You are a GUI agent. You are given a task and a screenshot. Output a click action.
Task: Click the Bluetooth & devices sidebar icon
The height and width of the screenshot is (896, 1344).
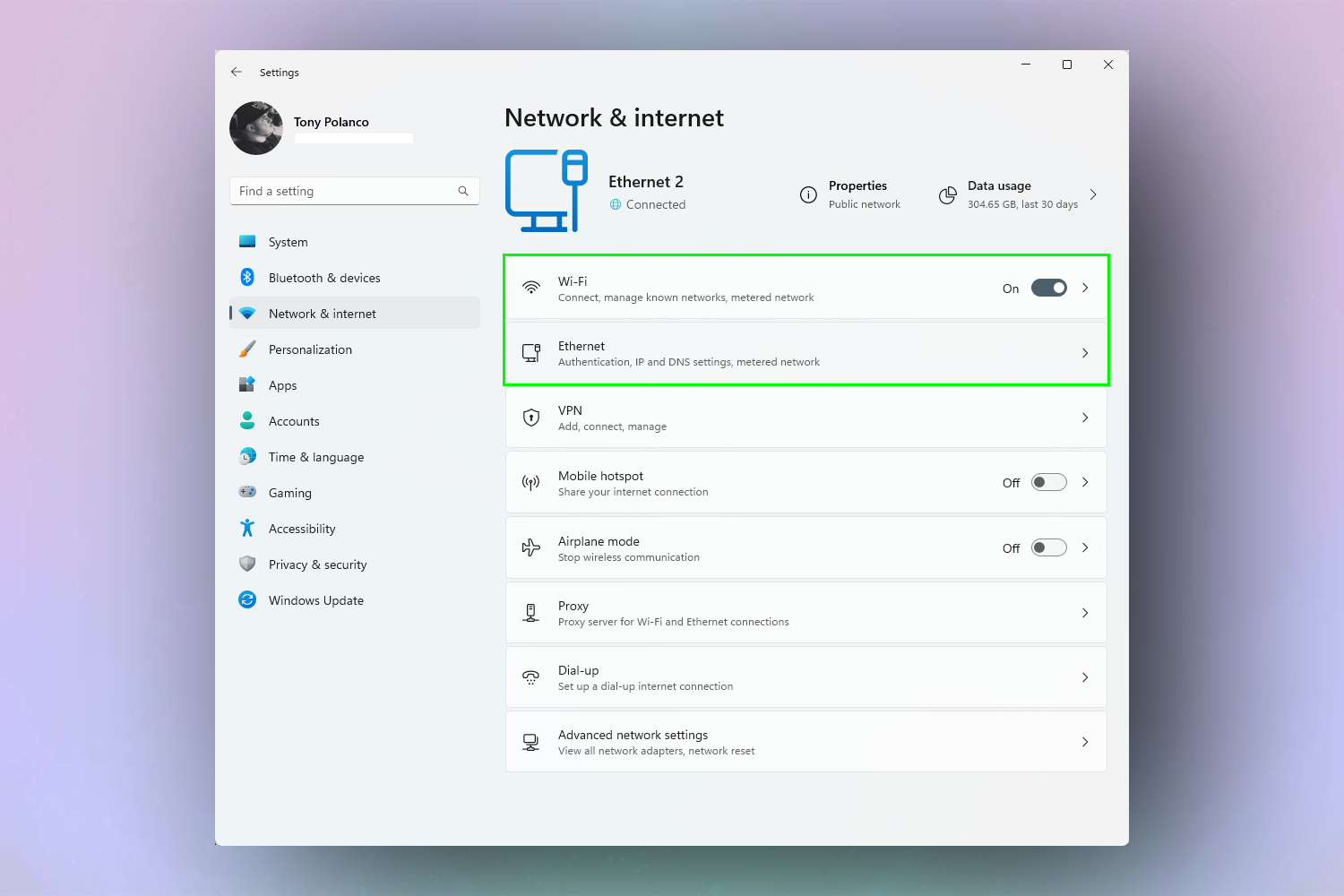pos(247,278)
